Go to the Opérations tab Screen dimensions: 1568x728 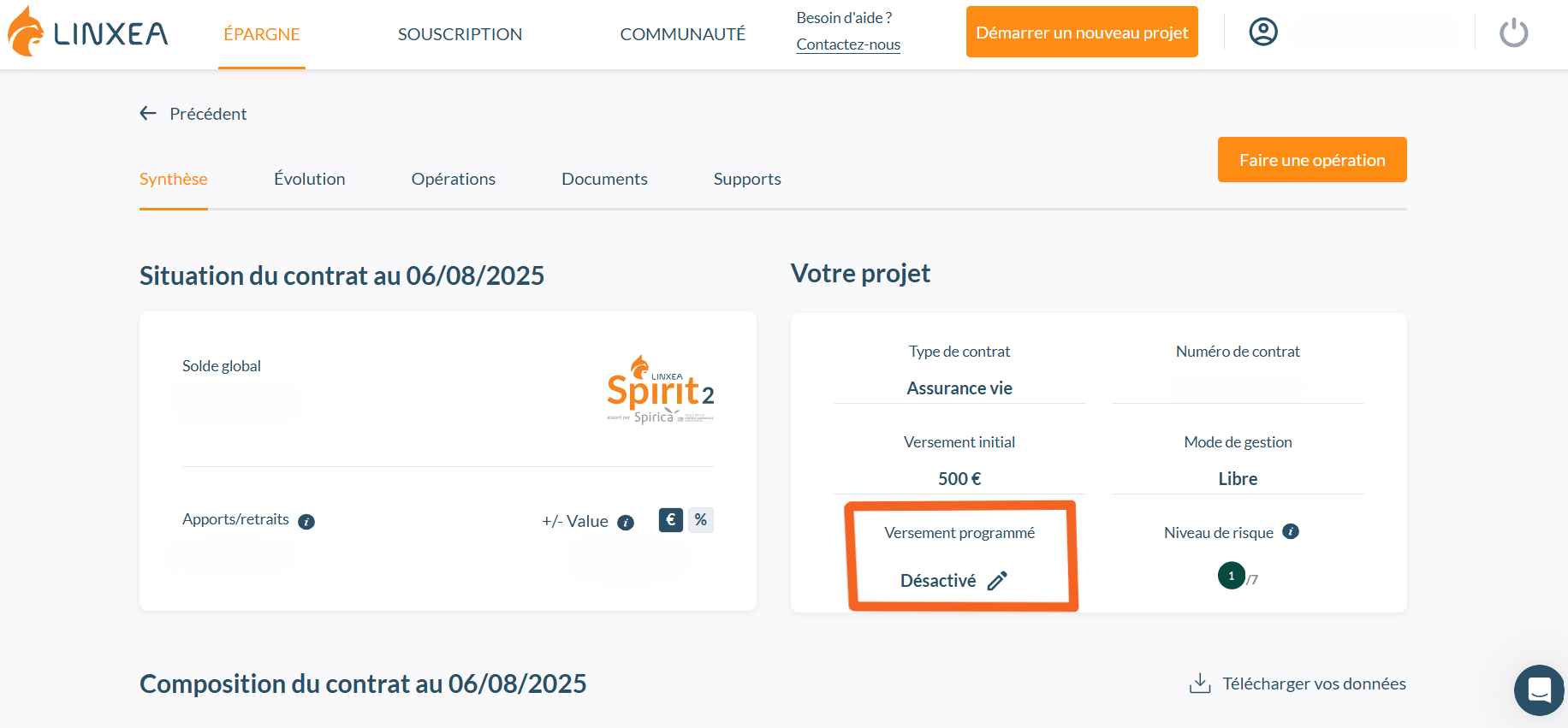[454, 179]
